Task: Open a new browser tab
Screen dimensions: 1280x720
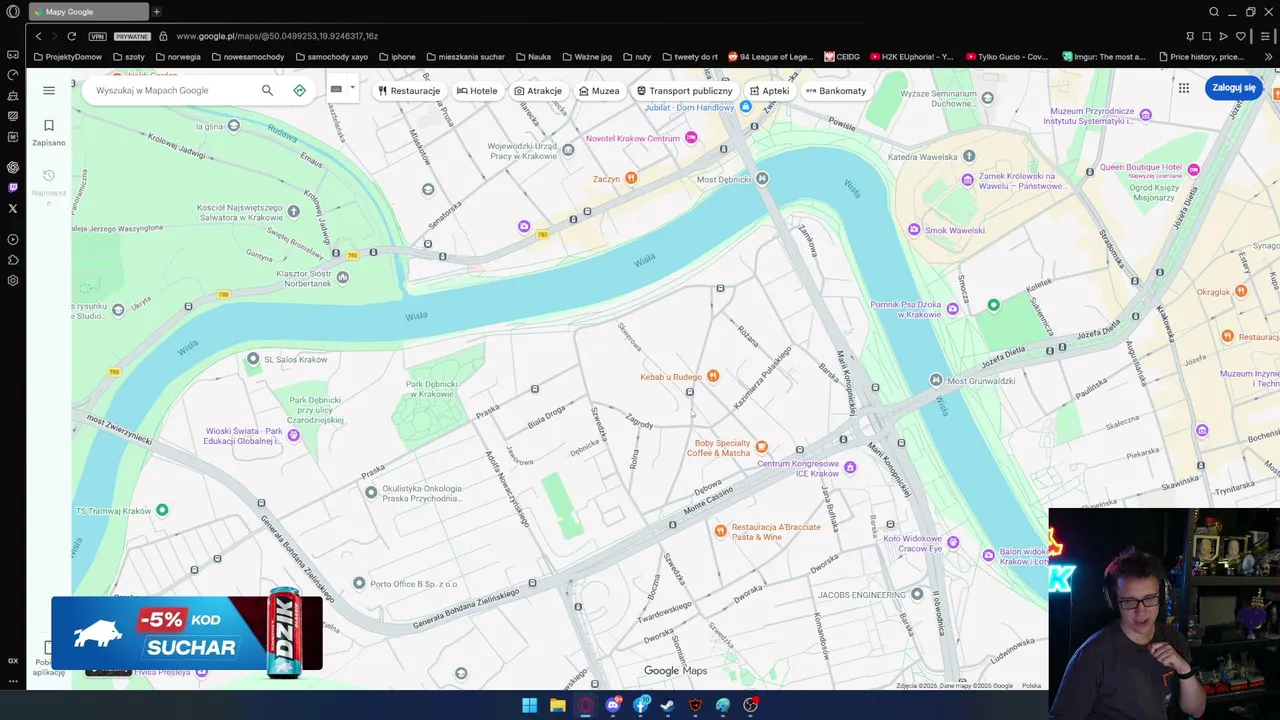Action: click(157, 12)
